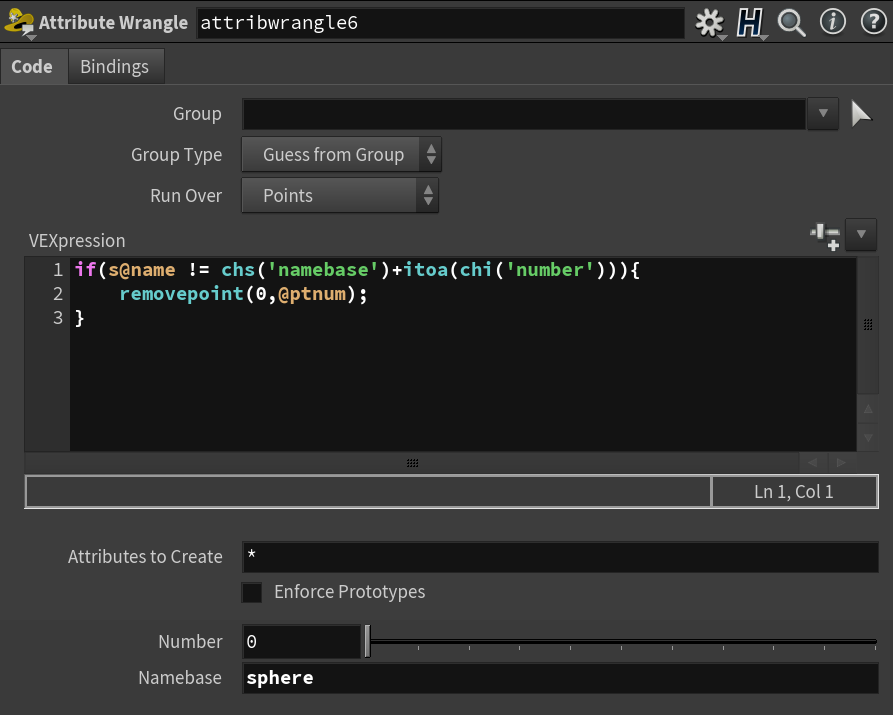
Task: Open the Group field dropdown arrow
Action: point(823,113)
